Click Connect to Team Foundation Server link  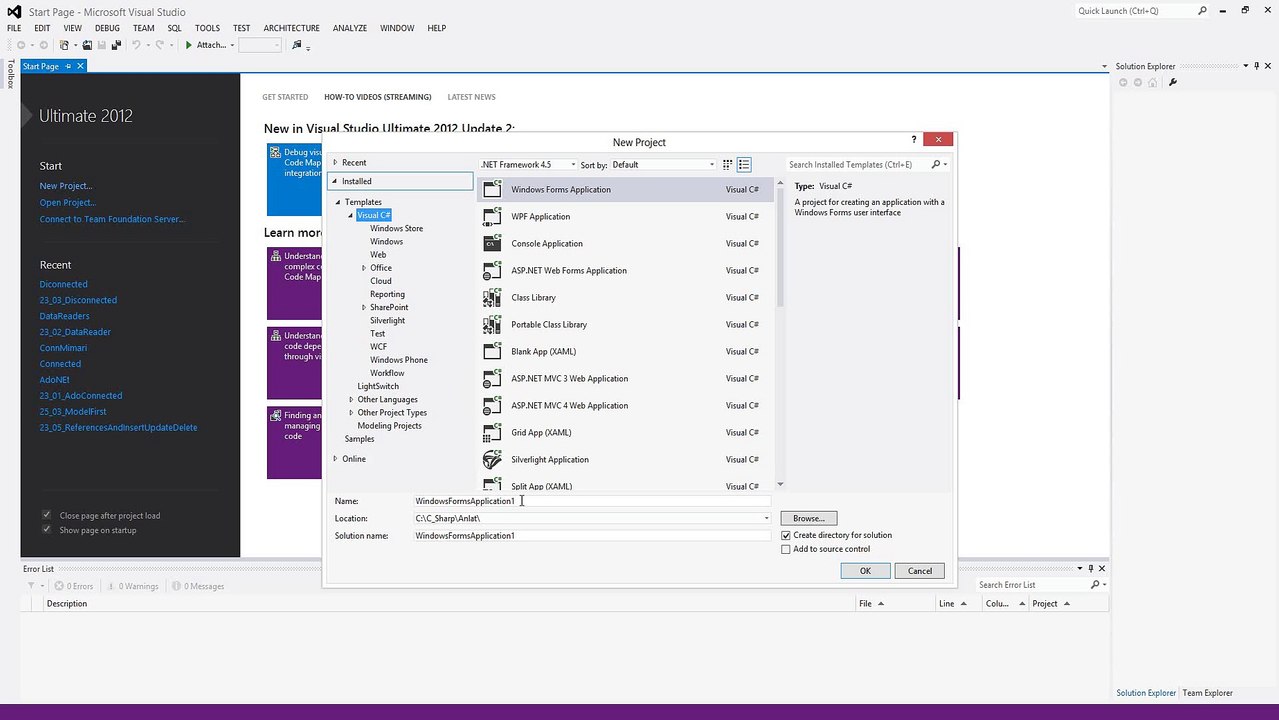112,219
